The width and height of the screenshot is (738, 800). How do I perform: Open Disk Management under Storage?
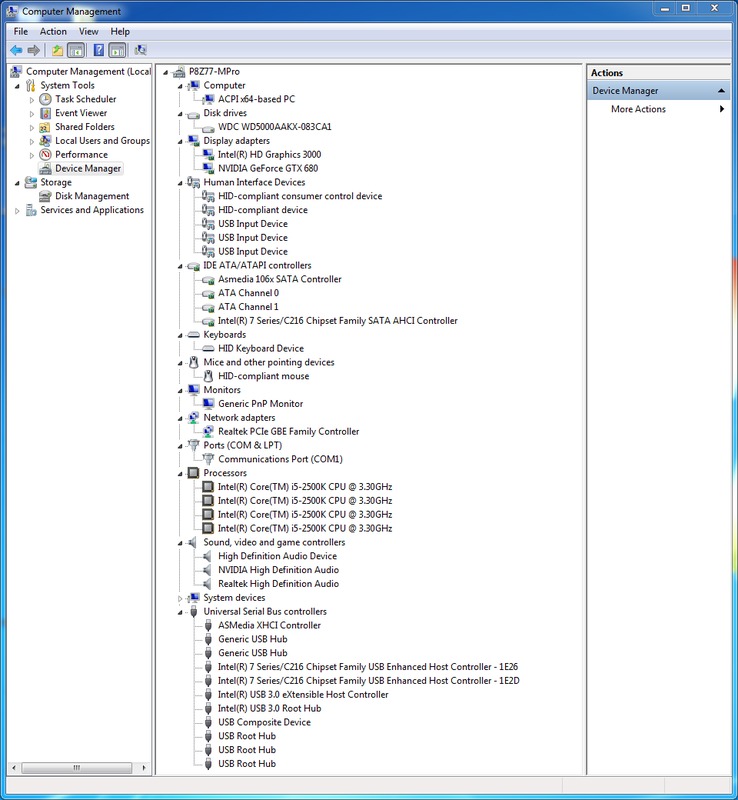tap(92, 196)
